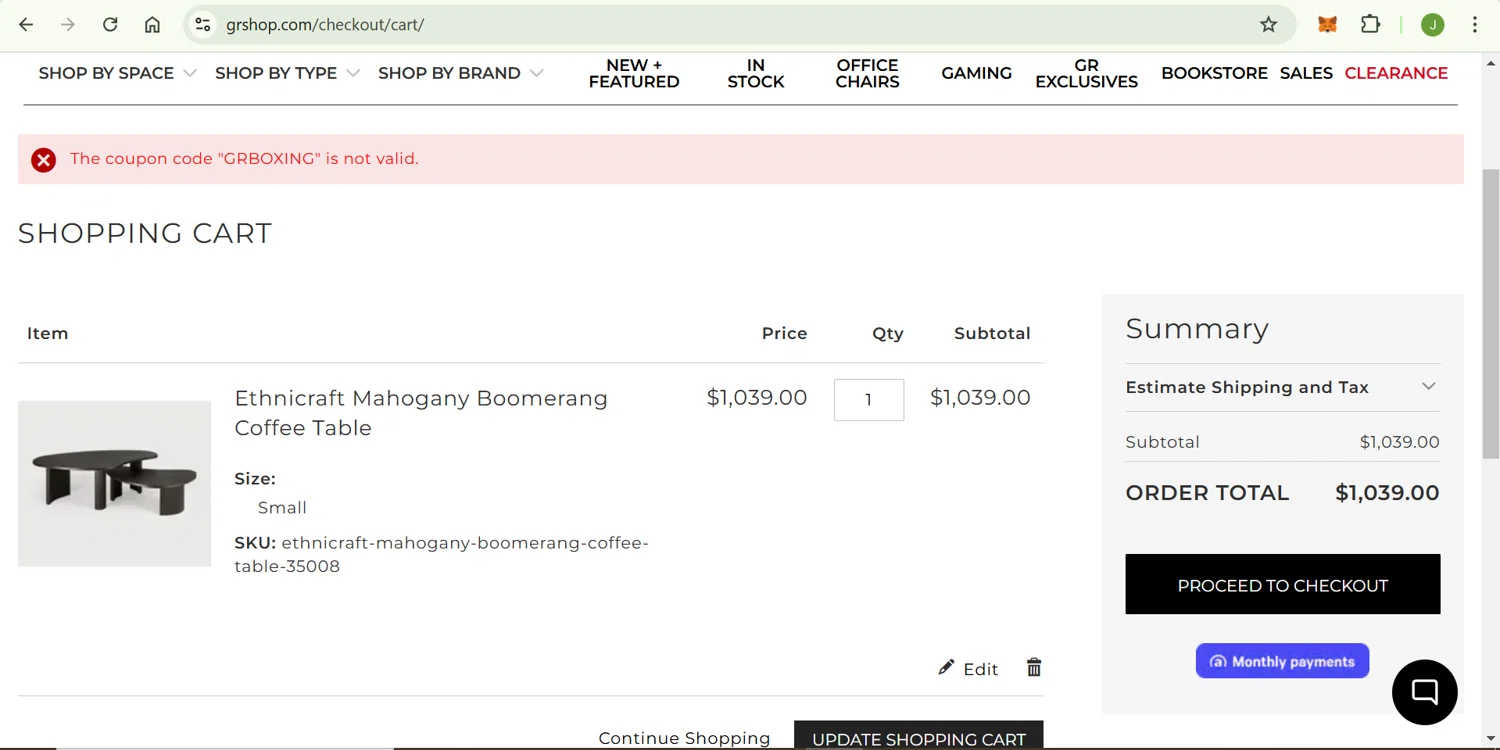Click the Order Total $1,039.00 amount
Image resolution: width=1500 pixels, height=750 pixels.
[x=1387, y=493]
